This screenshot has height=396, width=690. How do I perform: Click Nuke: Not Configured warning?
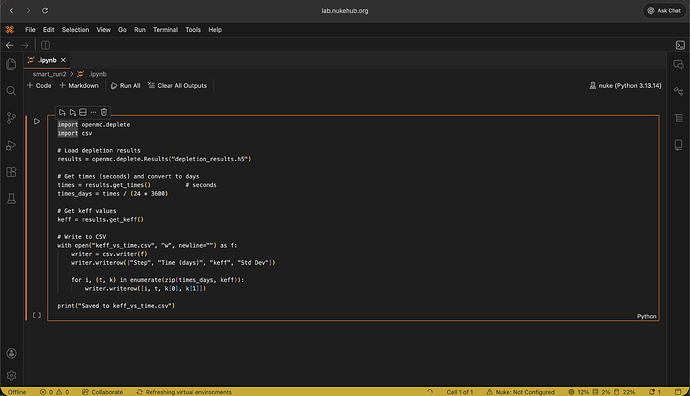(x=521, y=392)
